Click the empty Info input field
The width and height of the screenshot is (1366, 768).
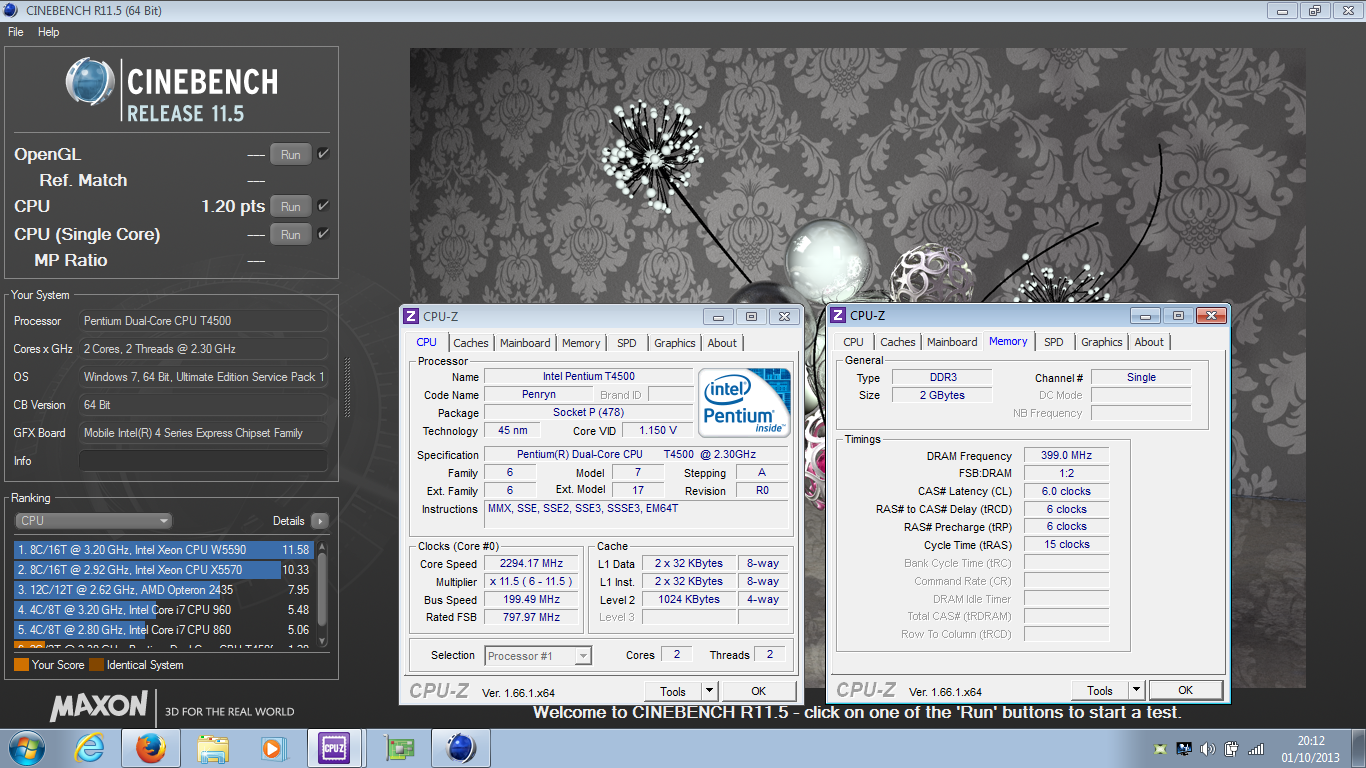click(x=203, y=461)
